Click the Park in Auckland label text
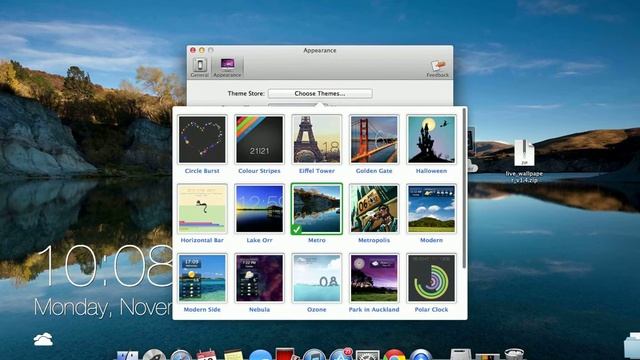Viewport: 640px width, 360px height. point(374,310)
